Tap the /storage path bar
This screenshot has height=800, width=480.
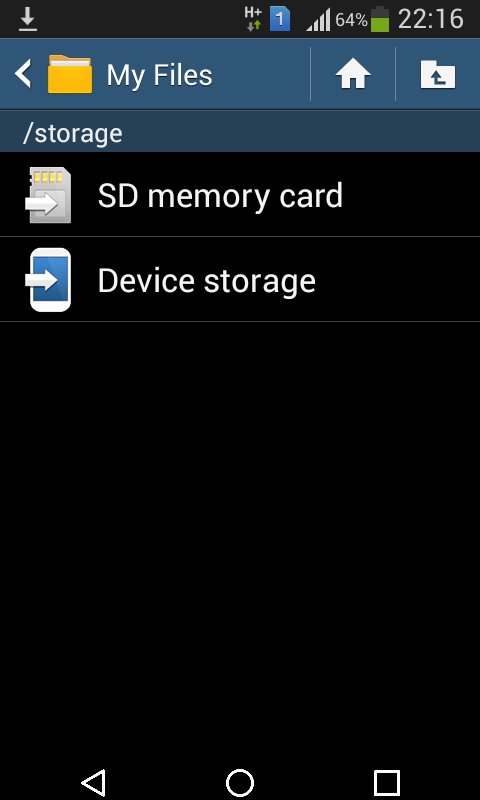point(240,132)
